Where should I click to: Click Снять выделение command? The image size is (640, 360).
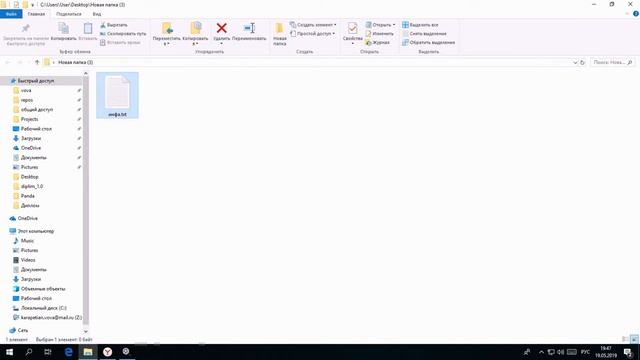point(424,33)
